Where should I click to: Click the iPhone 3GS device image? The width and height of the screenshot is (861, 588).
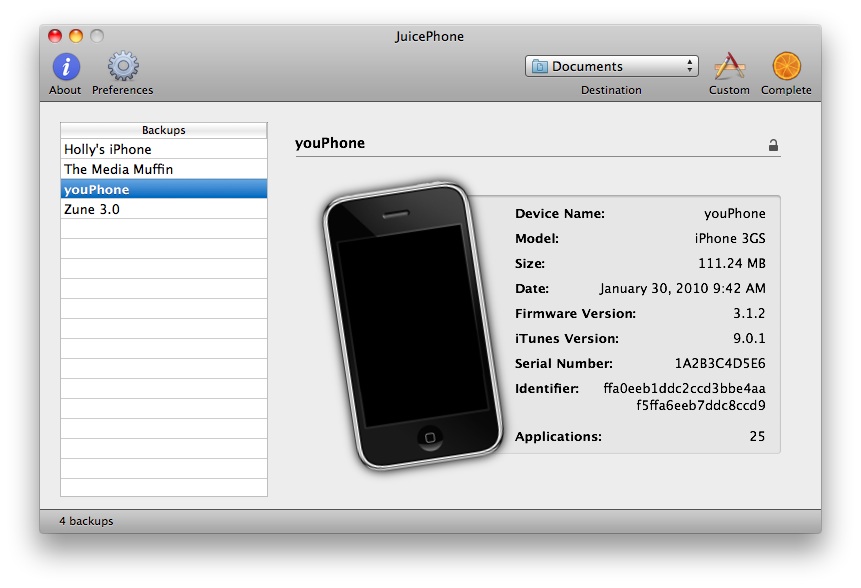coord(413,326)
